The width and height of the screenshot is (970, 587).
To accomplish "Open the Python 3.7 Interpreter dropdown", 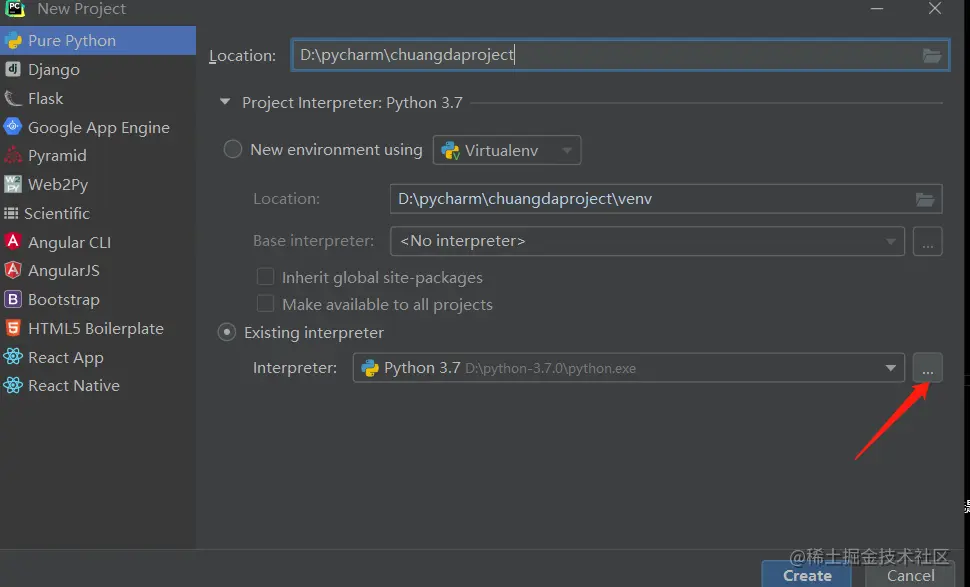I will coord(889,368).
